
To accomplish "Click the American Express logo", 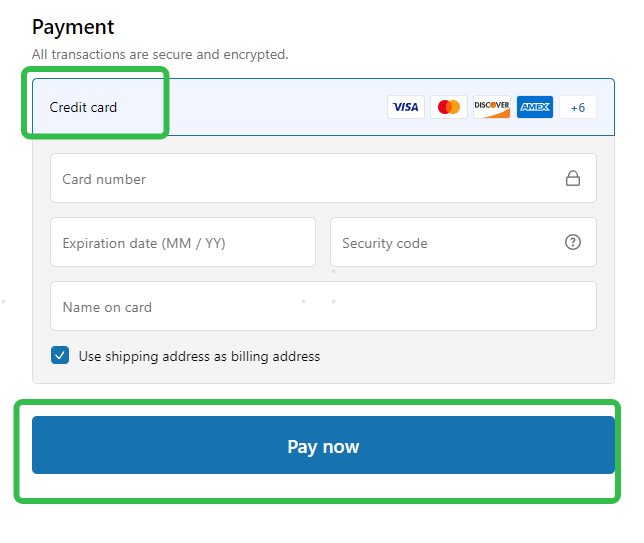I will click(x=535, y=107).
